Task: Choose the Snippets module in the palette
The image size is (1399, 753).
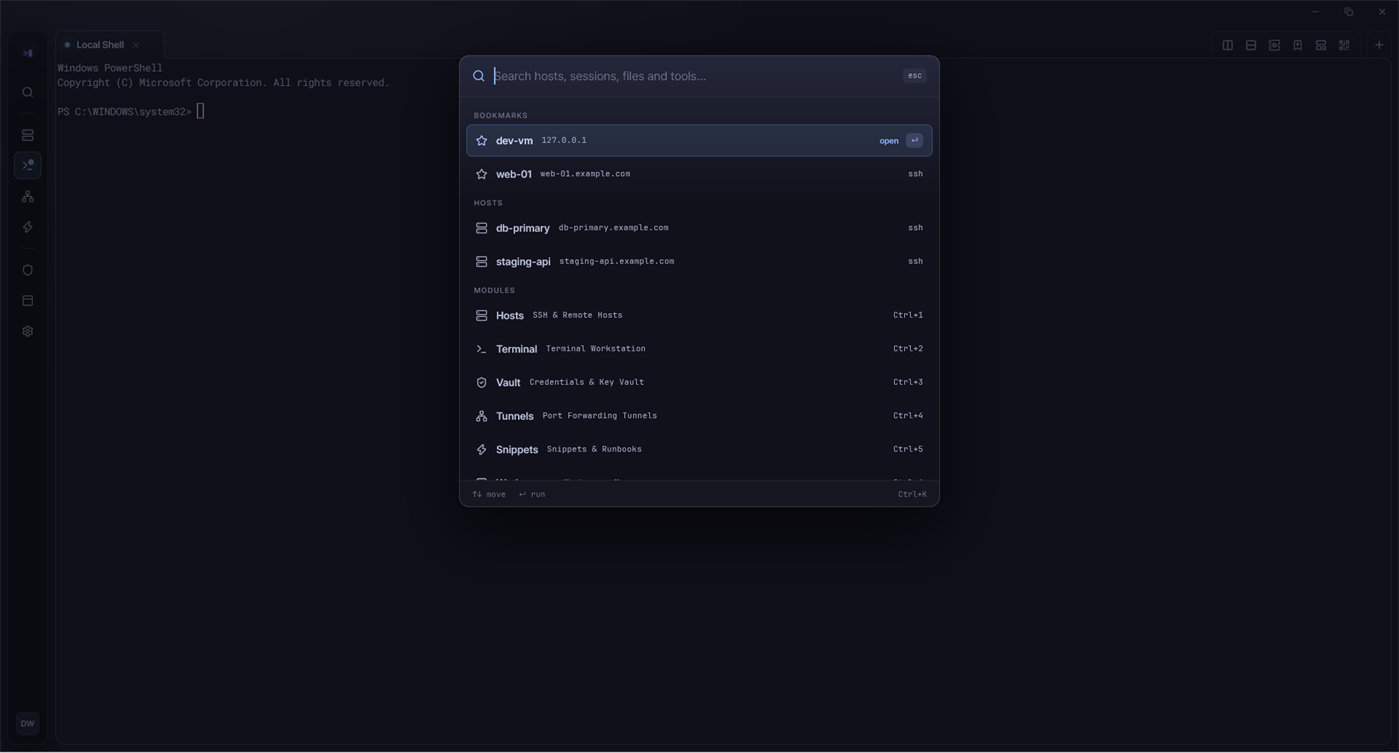Action: (x=699, y=450)
